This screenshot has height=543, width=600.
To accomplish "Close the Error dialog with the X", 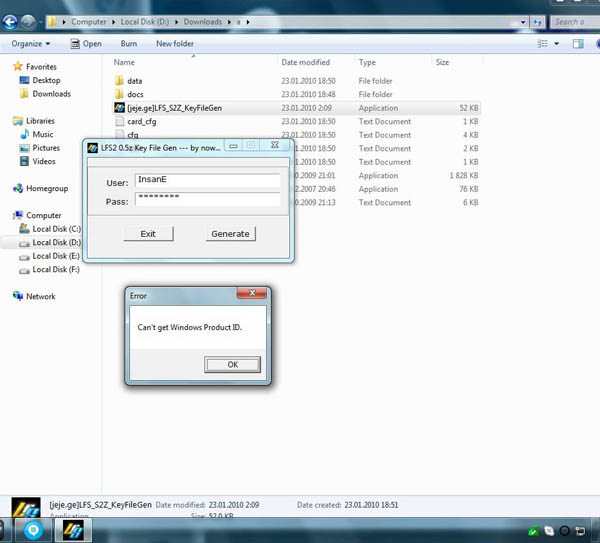I will click(x=252, y=293).
